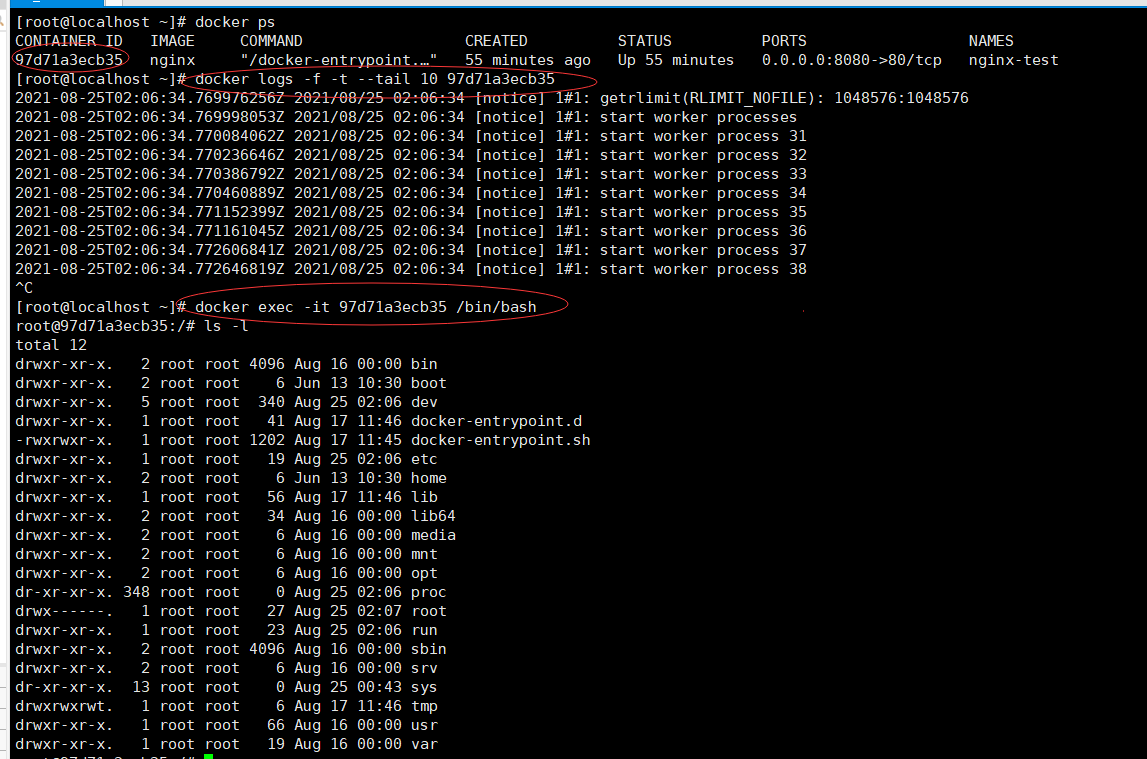This screenshot has width=1147, height=759.
Task: Click the lib64 directory entry
Action: [x=433, y=516]
